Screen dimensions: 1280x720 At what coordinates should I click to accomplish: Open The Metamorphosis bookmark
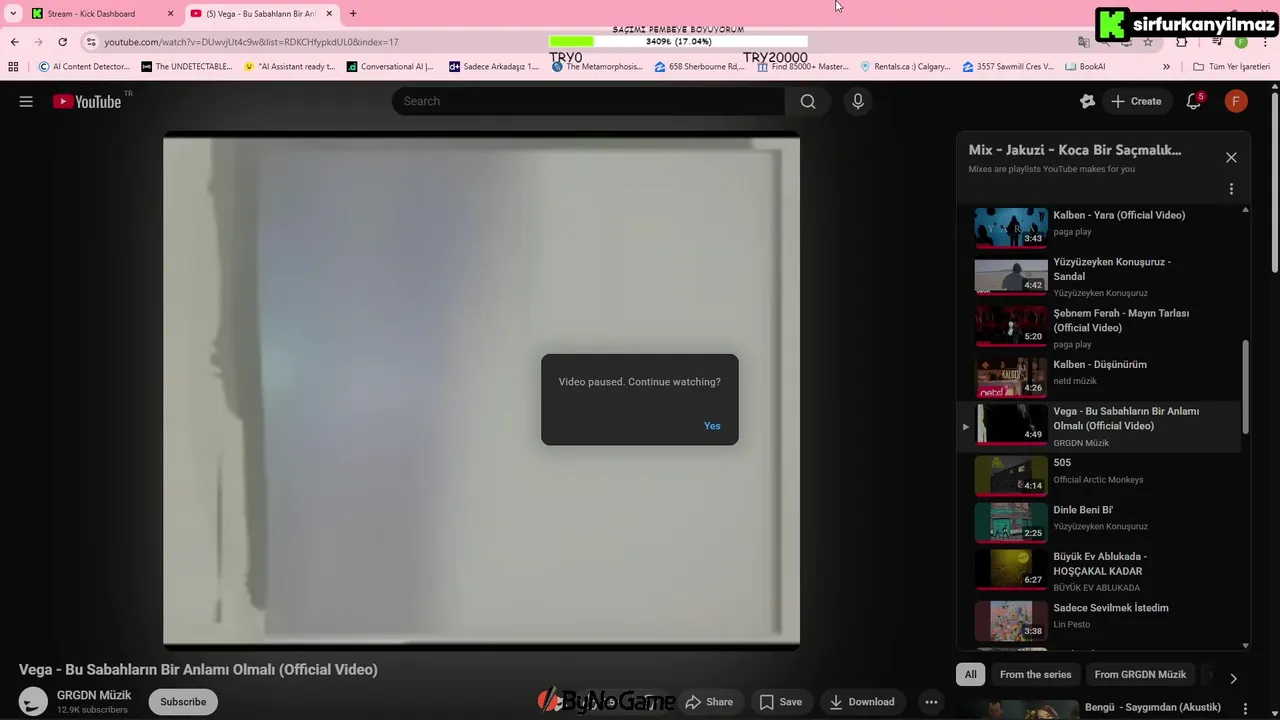597,67
